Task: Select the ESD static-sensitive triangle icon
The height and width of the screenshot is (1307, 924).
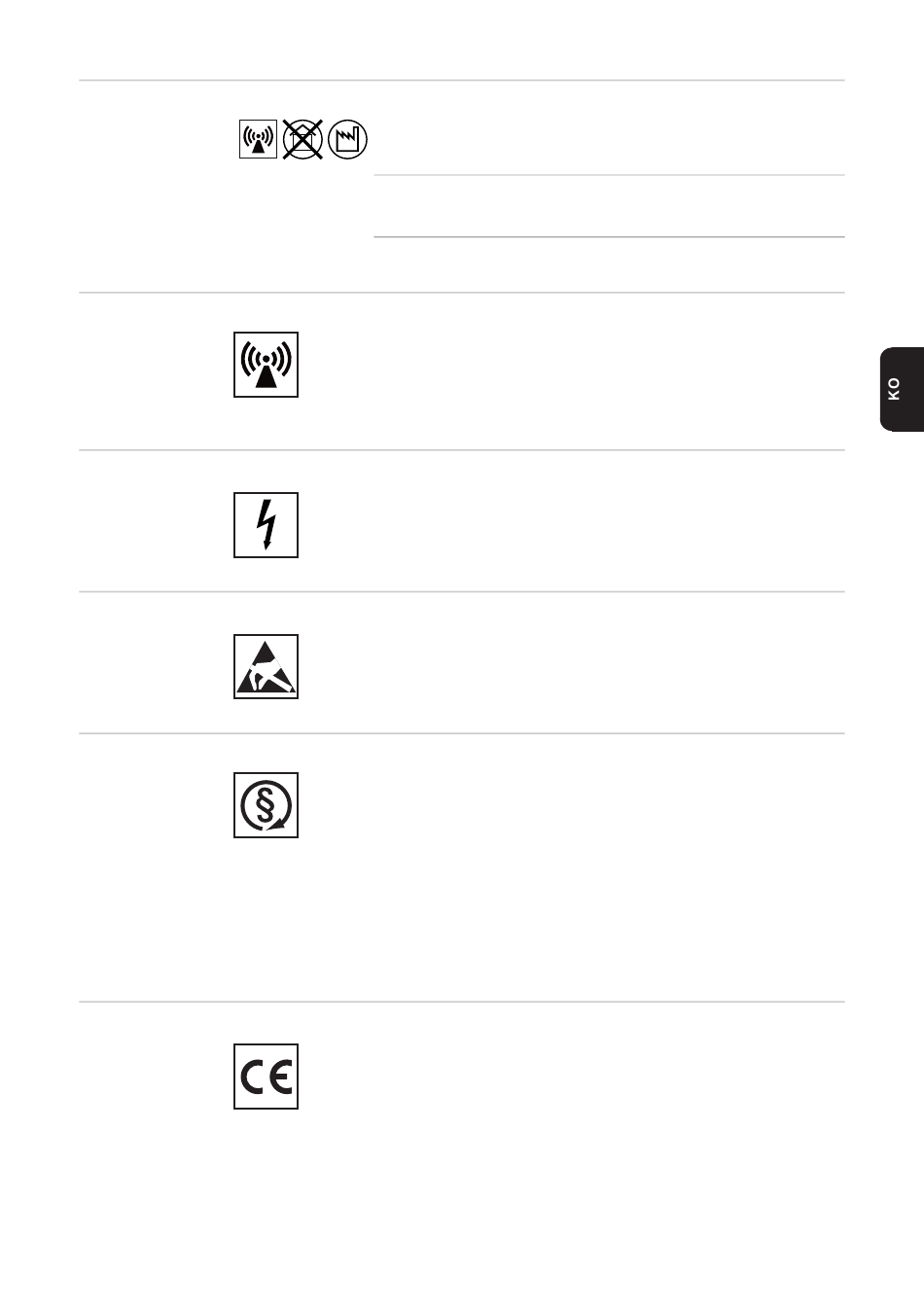Action: [x=266, y=667]
